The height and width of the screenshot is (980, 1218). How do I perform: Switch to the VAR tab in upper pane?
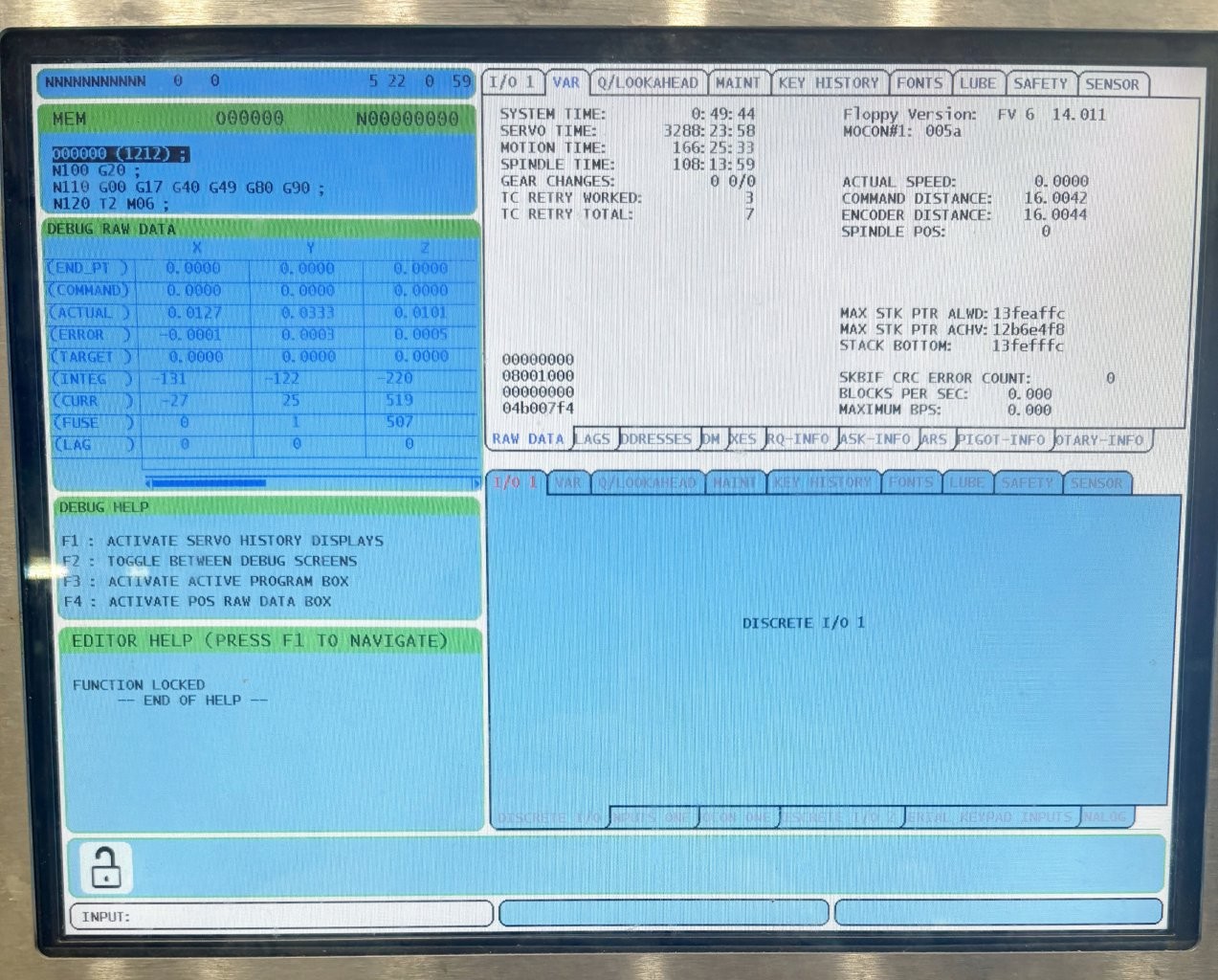(565, 83)
